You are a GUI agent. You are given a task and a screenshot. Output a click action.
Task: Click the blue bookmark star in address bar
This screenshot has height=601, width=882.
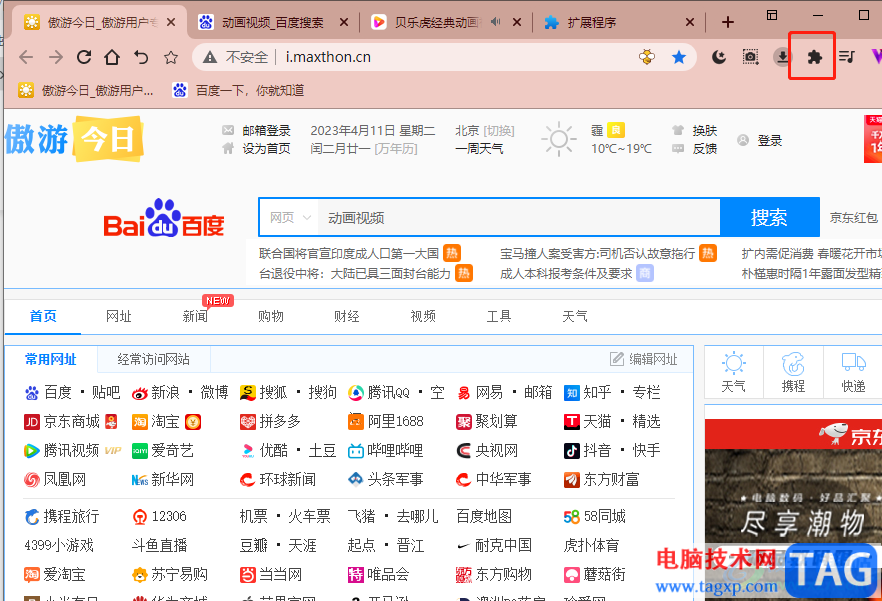click(679, 57)
